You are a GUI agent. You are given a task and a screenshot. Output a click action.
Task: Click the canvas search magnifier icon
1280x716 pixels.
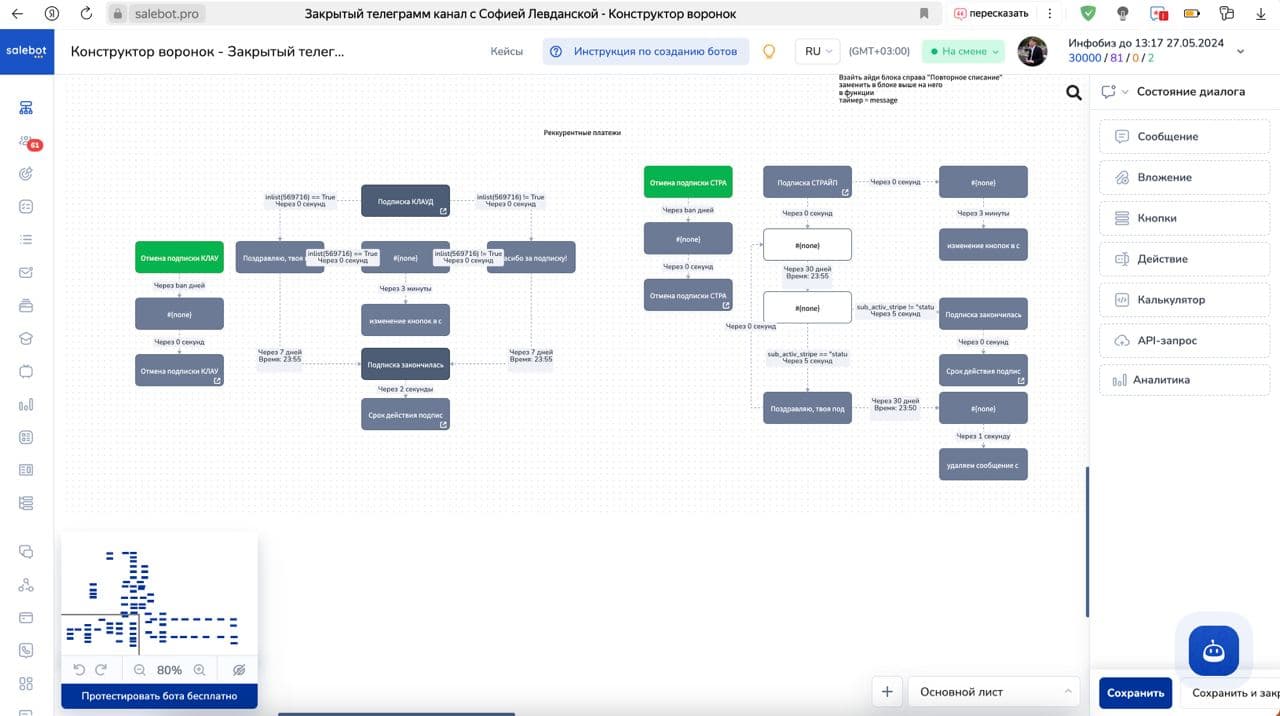[x=1074, y=93]
